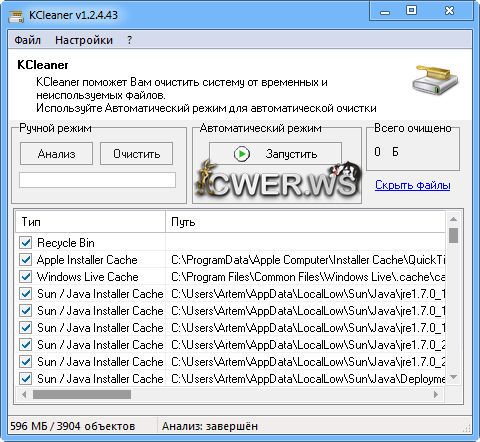Start automatic mode with Запустить
480x442 pixels.
275,153
